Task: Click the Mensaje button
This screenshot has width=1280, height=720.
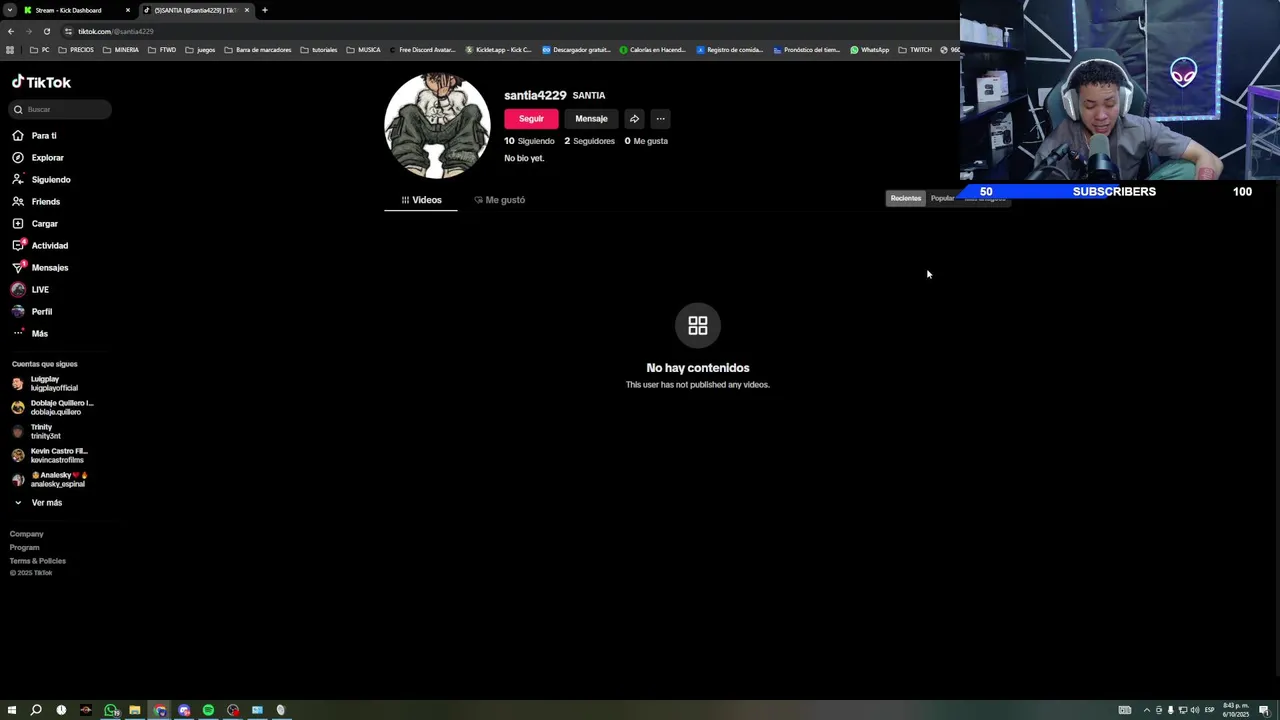Action: 591,119
